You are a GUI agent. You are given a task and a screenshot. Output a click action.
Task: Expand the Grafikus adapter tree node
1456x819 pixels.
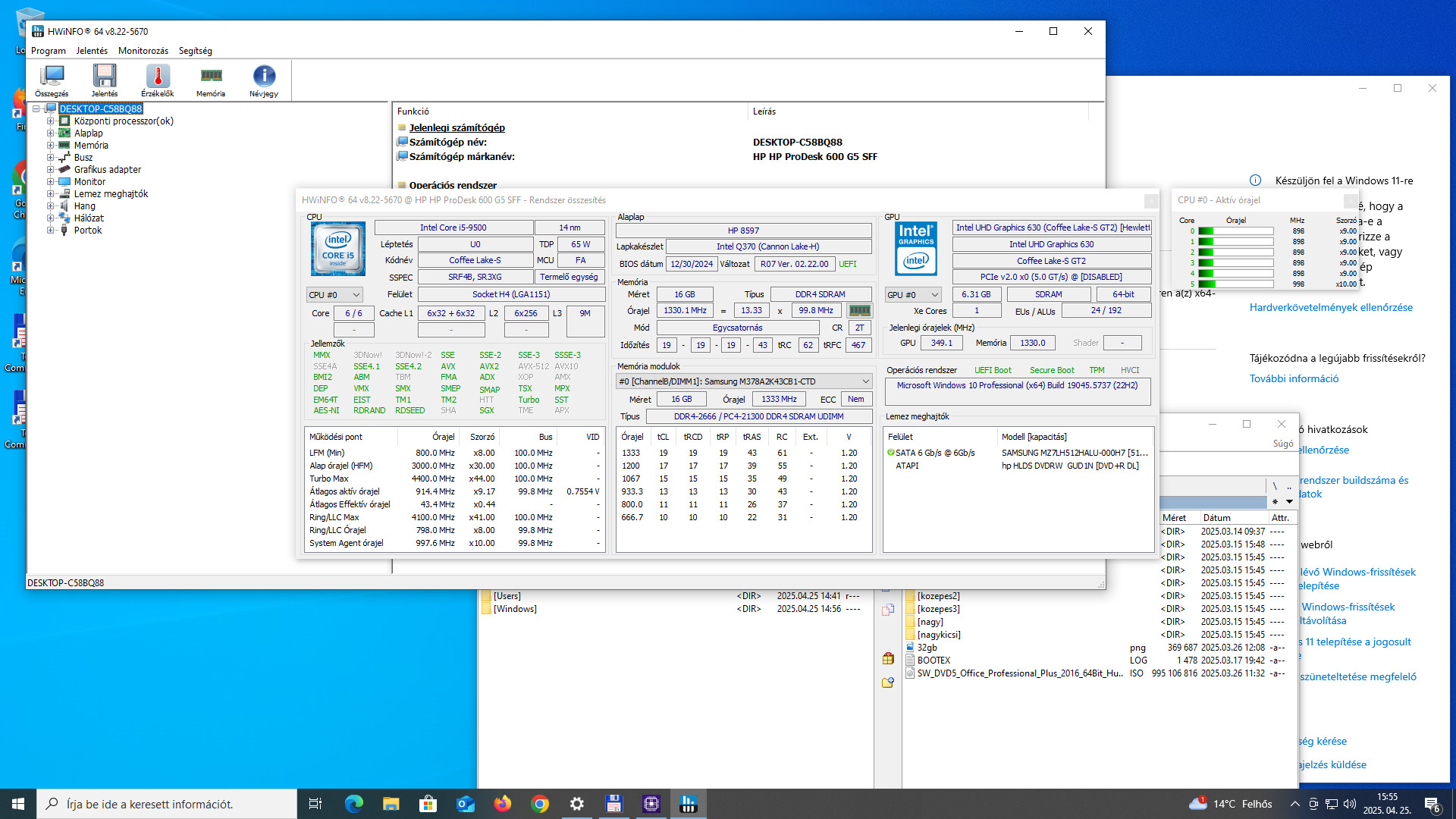click(x=50, y=170)
